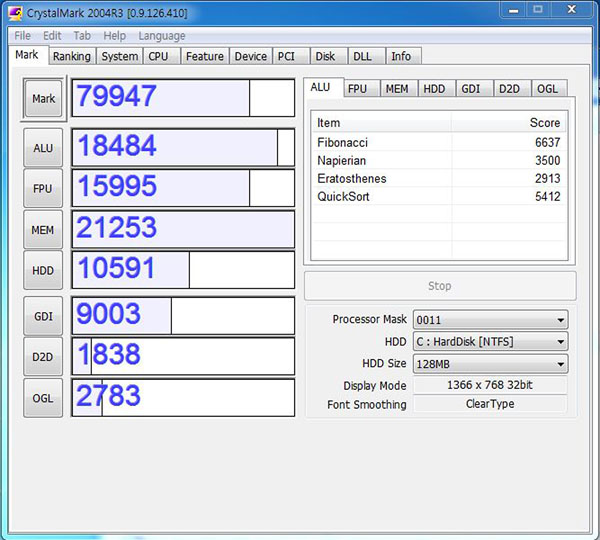600x540 pixels.
Task: Select the Eratosthenes row
Action: pos(439,178)
